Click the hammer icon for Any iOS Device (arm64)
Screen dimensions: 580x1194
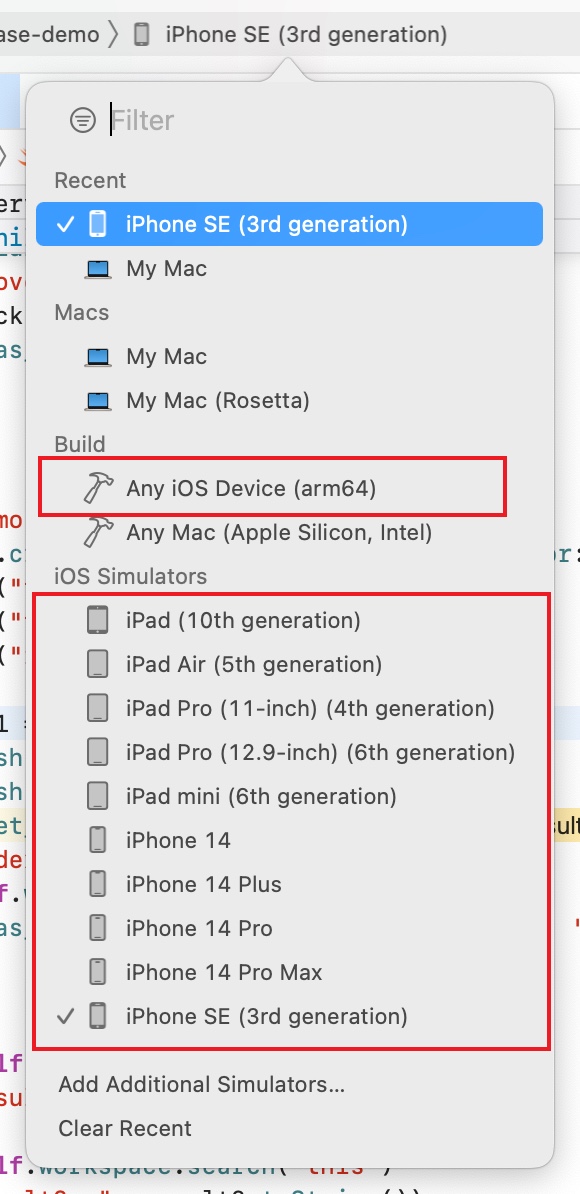coord(100,488)
